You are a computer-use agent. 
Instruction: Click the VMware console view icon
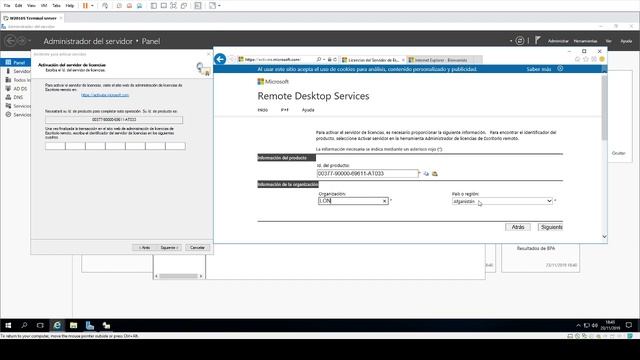tap(198, 6)
